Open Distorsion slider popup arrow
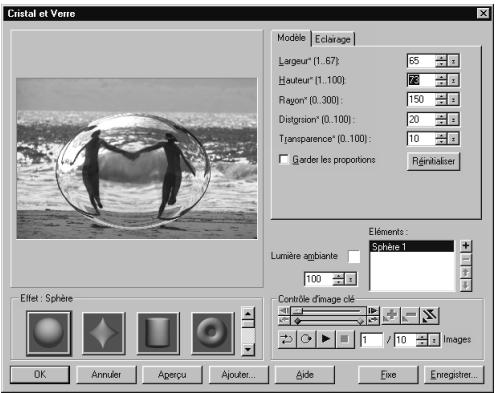The height and width of the screenshot is (393, 496). point(453,119)
